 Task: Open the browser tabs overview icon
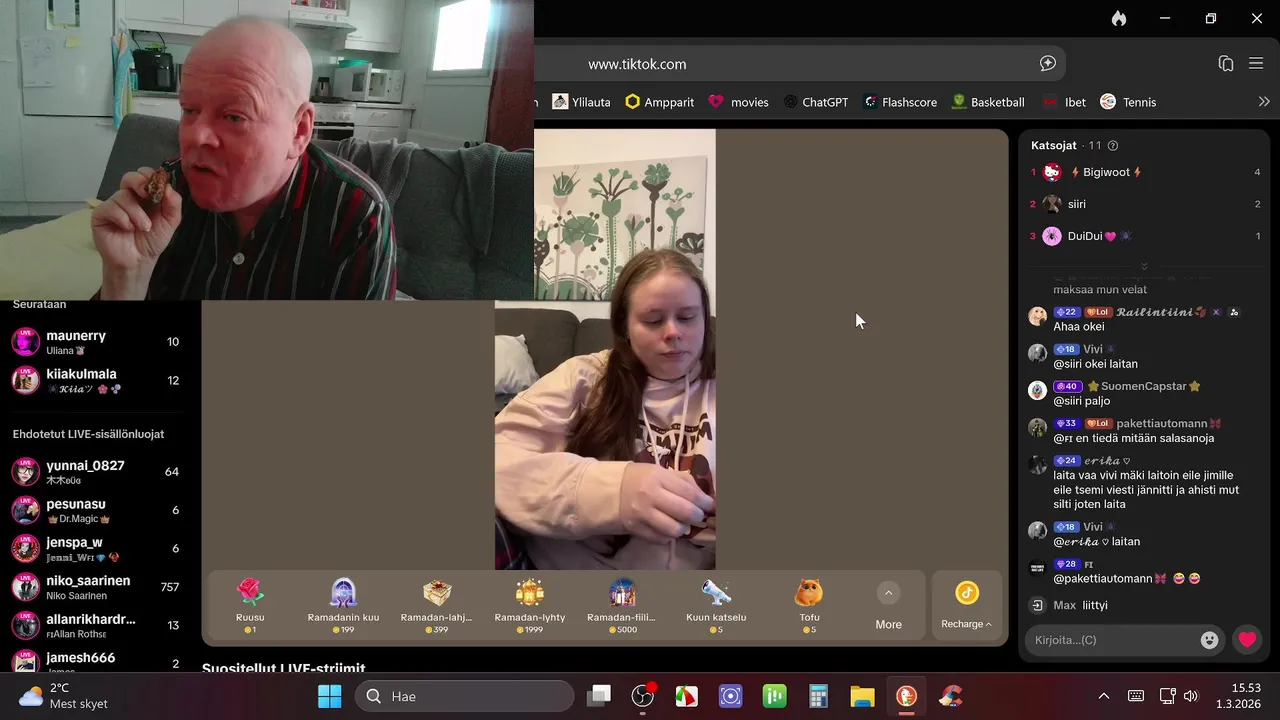tap(1226, 64)
